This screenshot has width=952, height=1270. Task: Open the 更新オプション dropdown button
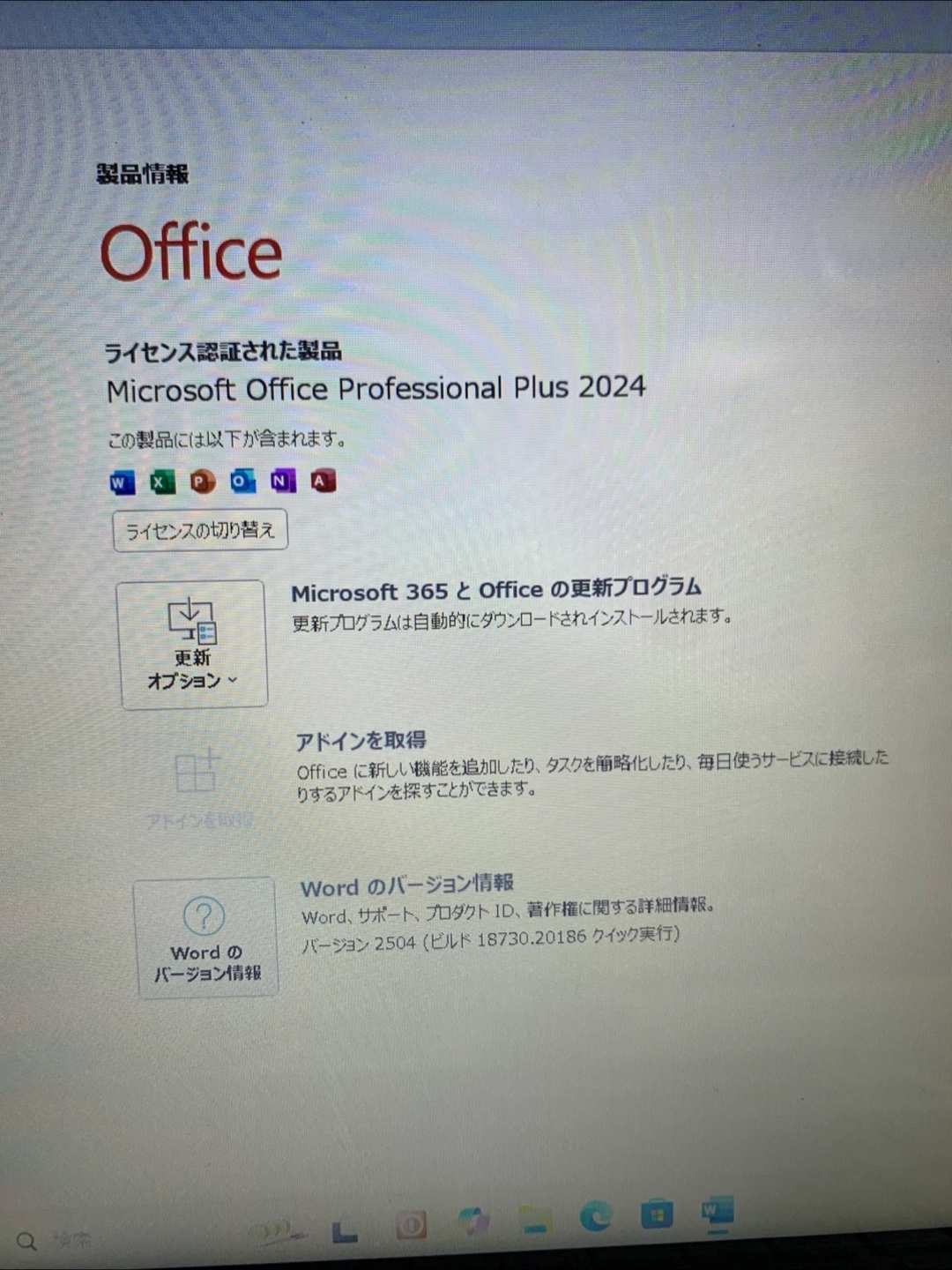pyautogui.click(x=192, y=644)
